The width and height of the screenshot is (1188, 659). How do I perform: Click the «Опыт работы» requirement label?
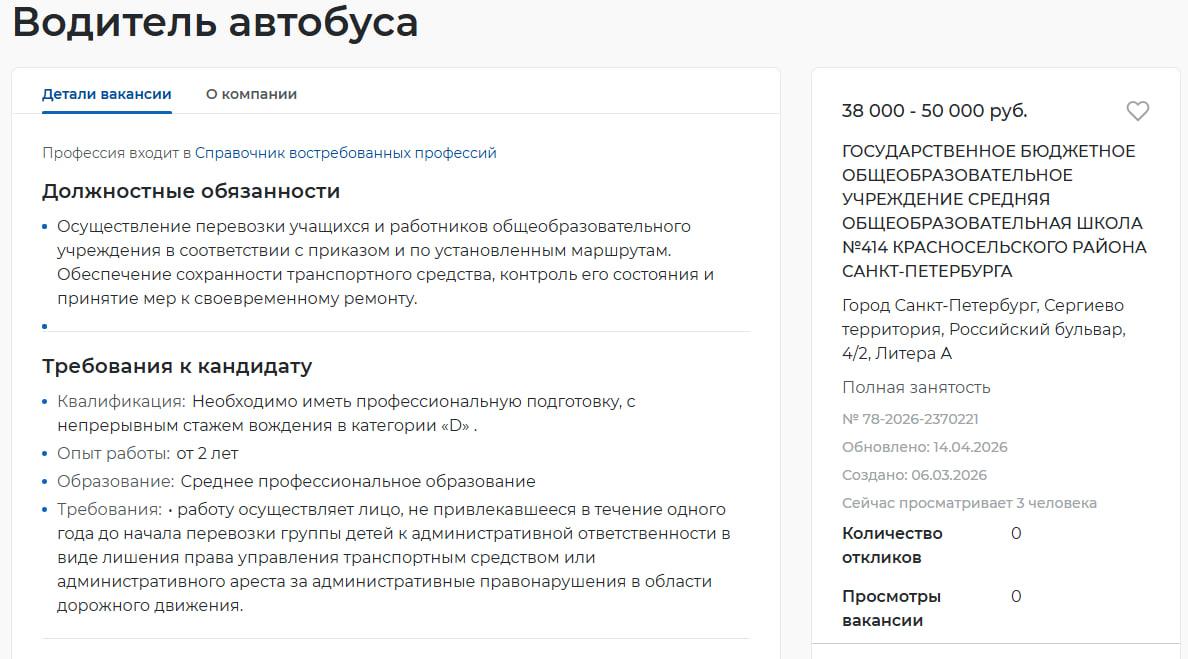[113, 453]
